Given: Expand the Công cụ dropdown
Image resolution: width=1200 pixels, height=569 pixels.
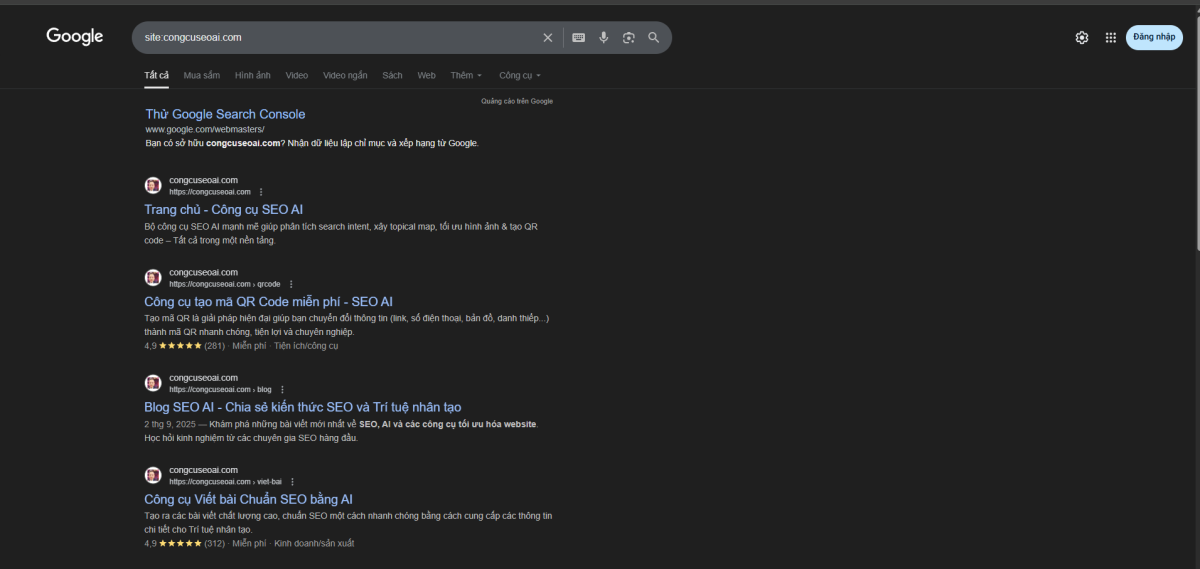Looking at the screenshot, I should 520,75.
